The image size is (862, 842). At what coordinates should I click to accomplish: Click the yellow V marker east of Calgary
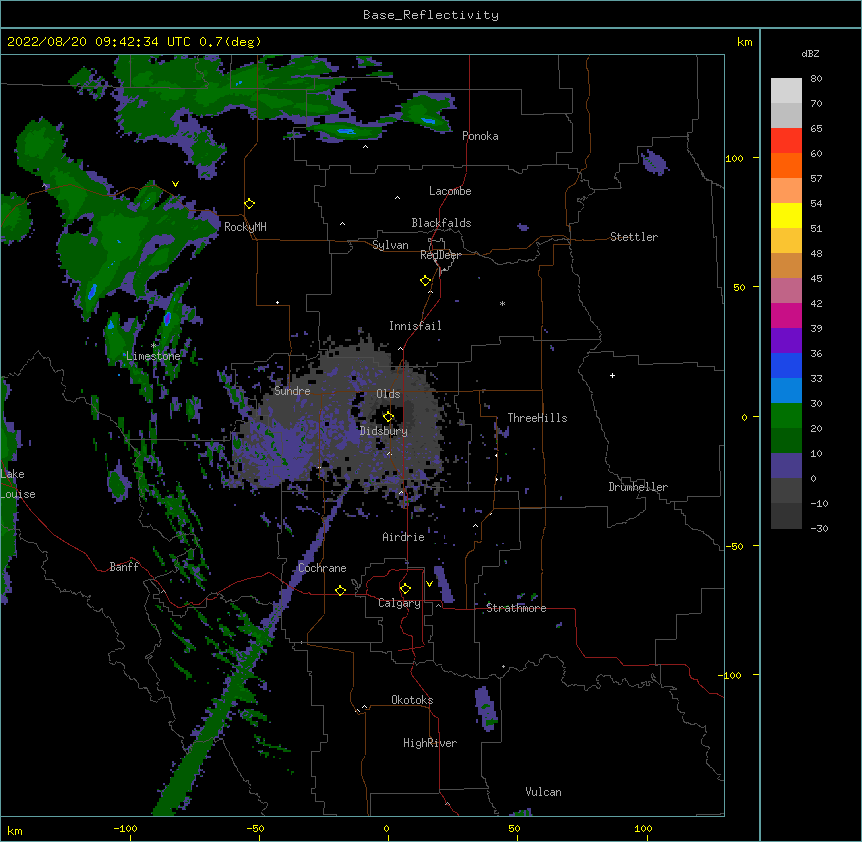429,584
